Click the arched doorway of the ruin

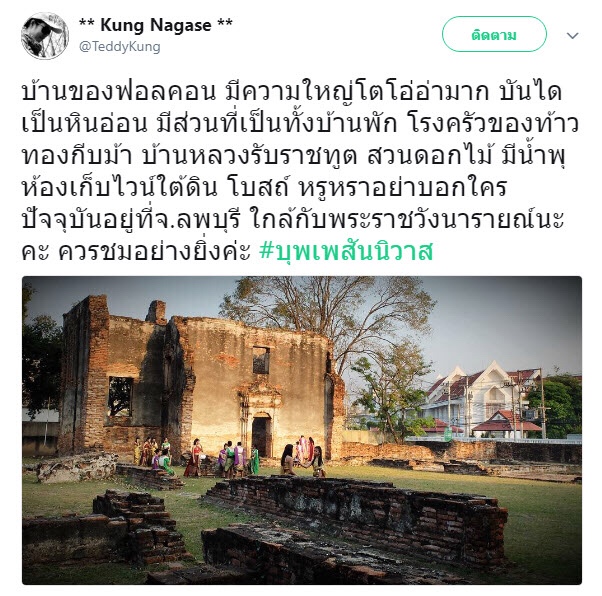tap(261, 434)
